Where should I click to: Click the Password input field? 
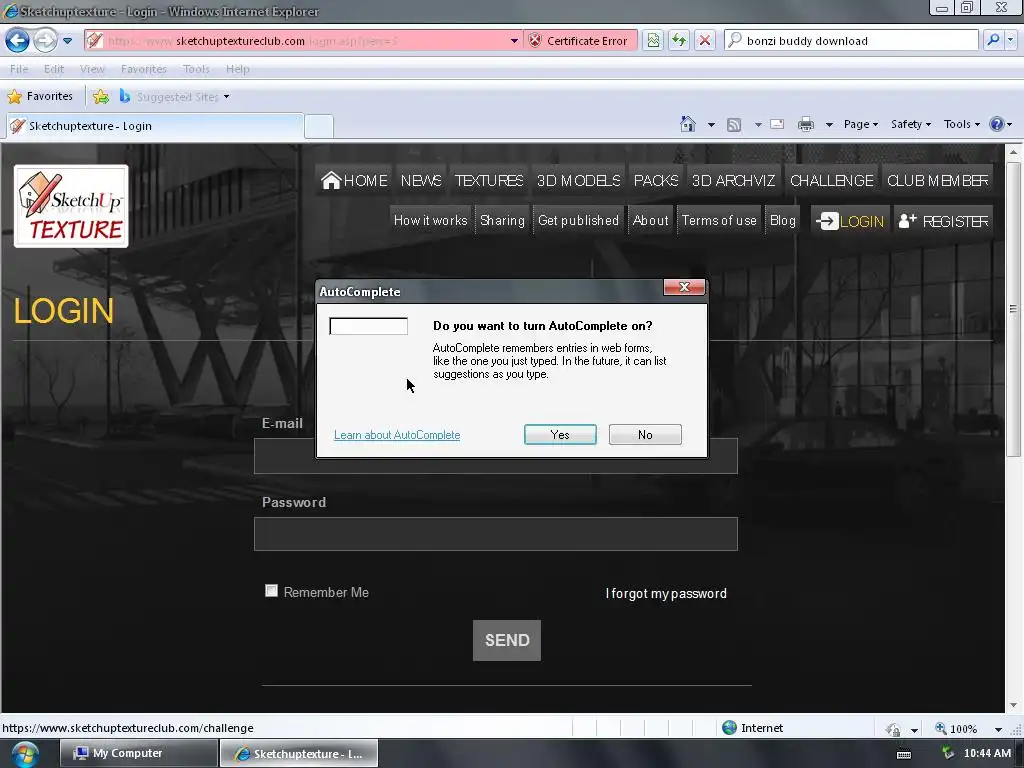click(x=496, y=534)
